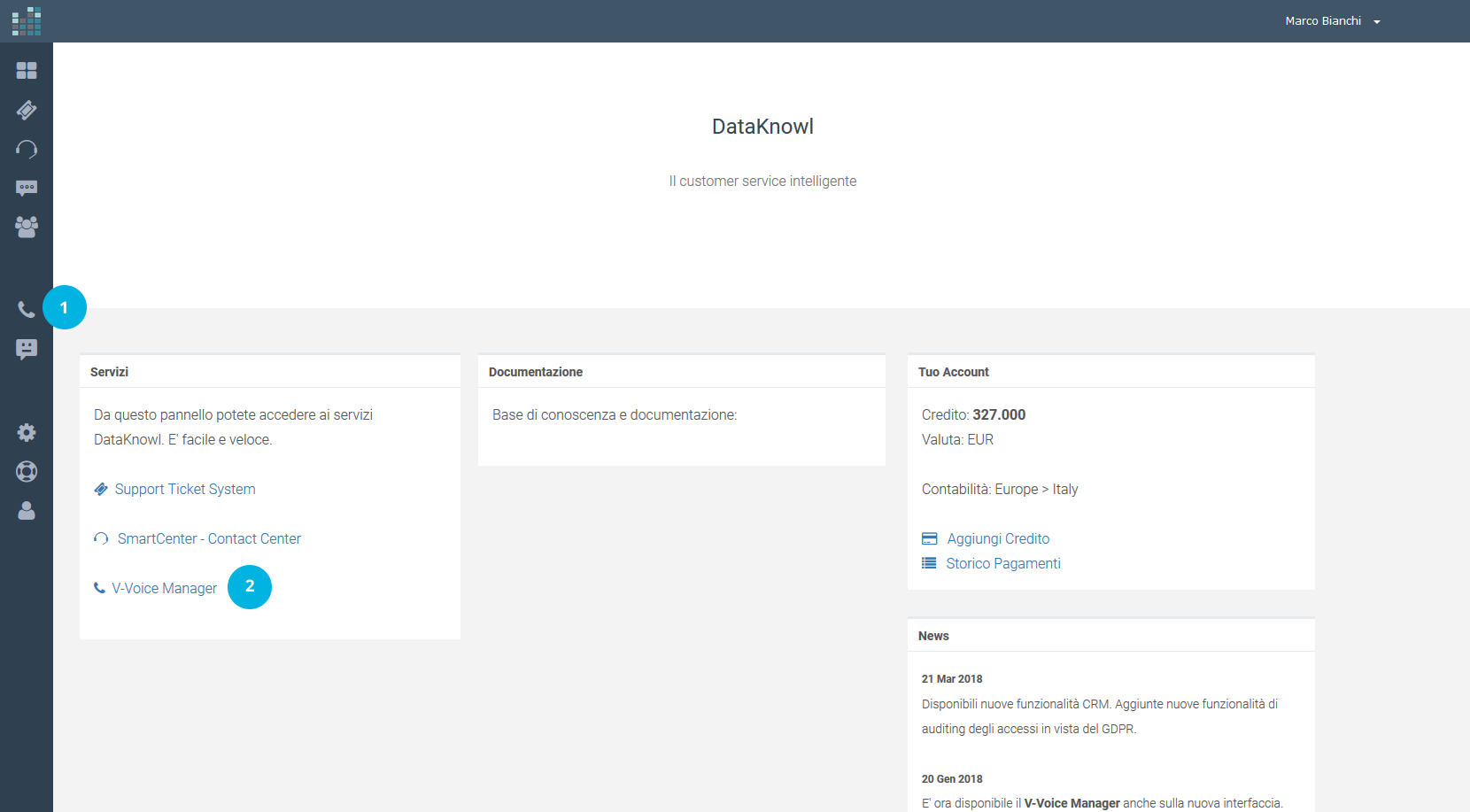The image size is (1470, 812).
Task: Click Contabilità: Europe > Italy text
Action: [1000, 489]
